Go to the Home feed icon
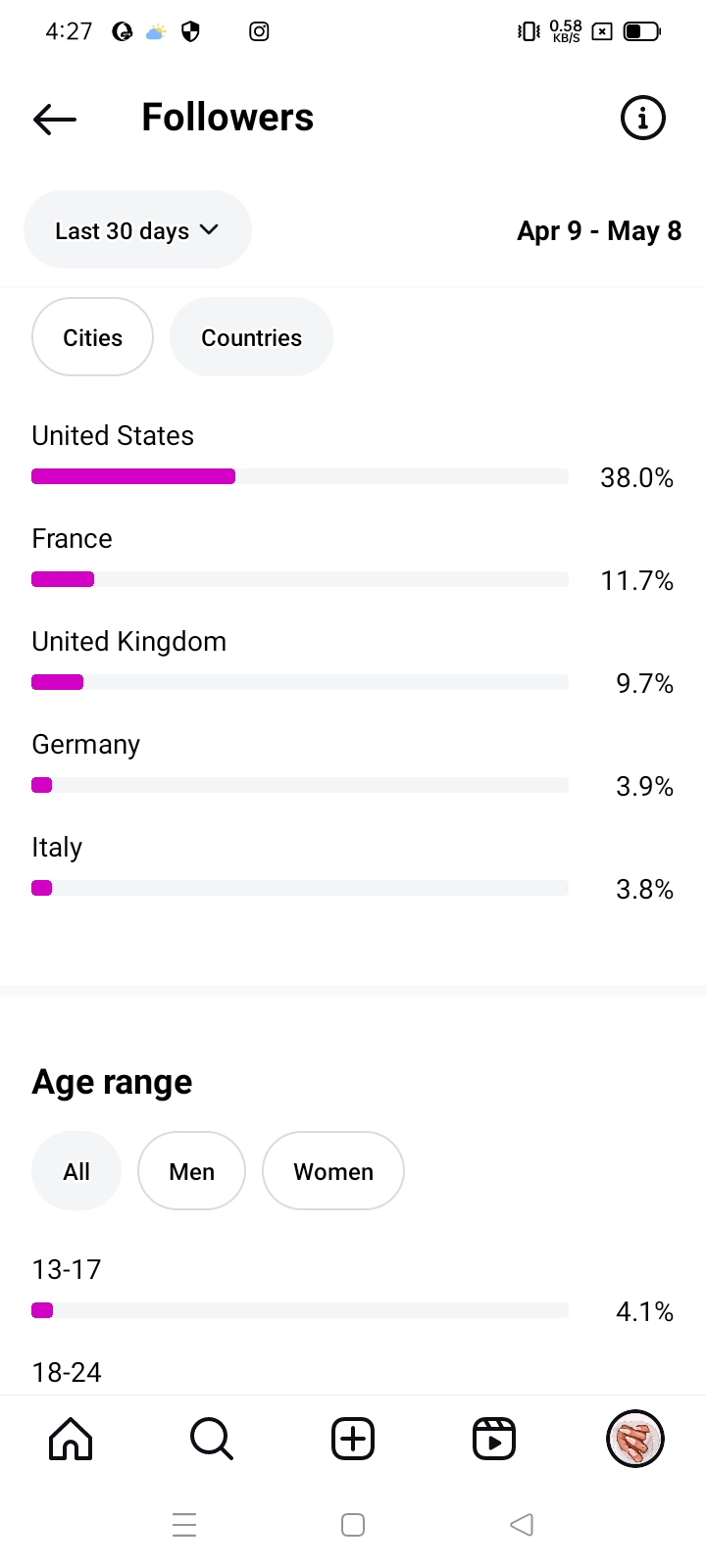 pos(71,1440)
